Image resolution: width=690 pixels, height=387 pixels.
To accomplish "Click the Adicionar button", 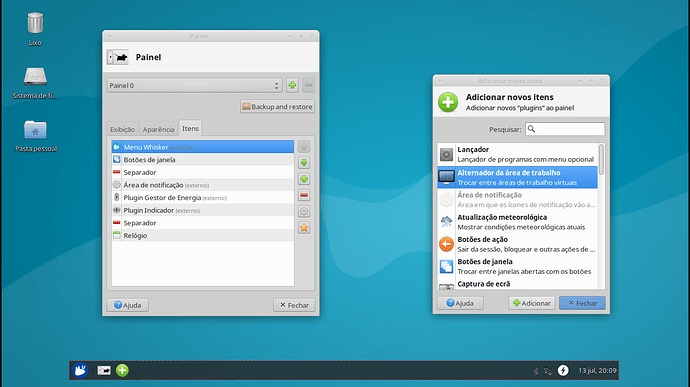I will (x=532, y=303).
